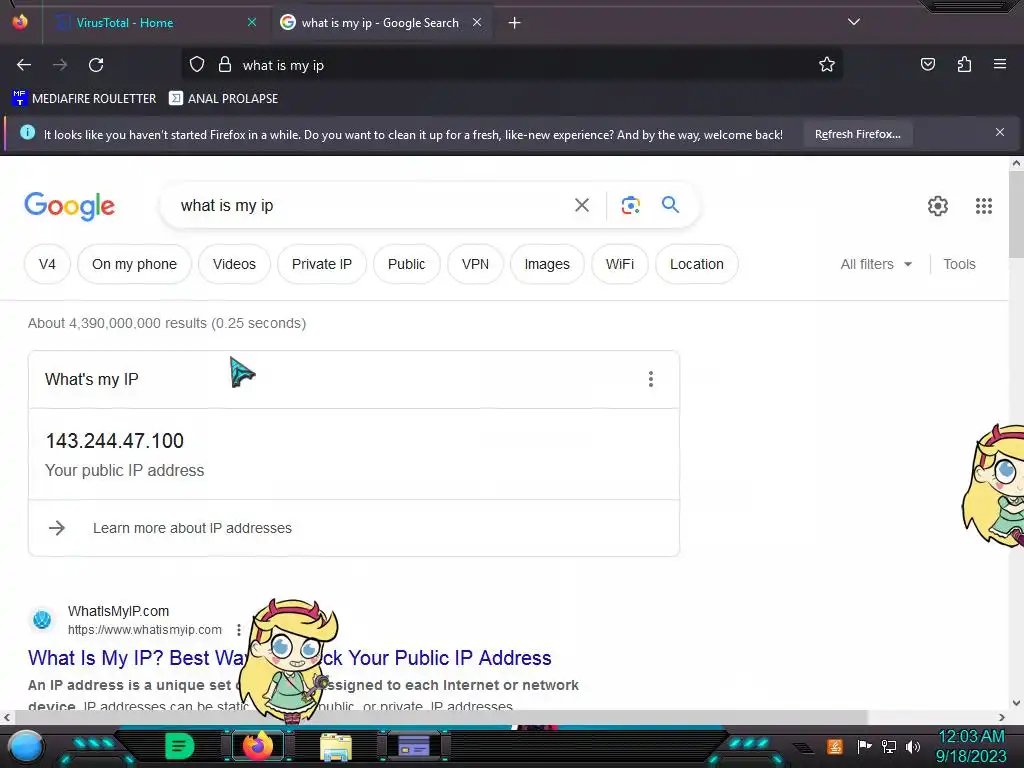Open the list all tabs chevron
Image resolution: width=1024 pixels, height=768 pixels.
854,22
